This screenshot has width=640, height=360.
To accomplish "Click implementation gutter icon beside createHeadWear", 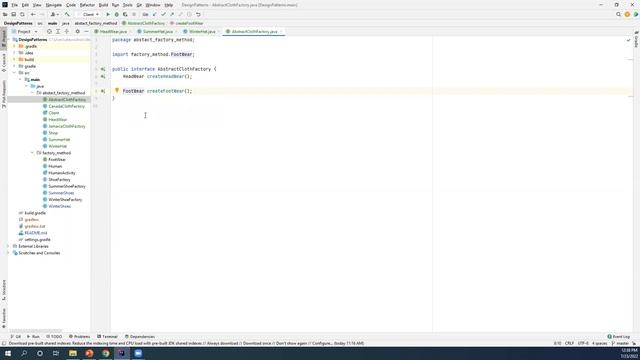I will click(103, 76).
